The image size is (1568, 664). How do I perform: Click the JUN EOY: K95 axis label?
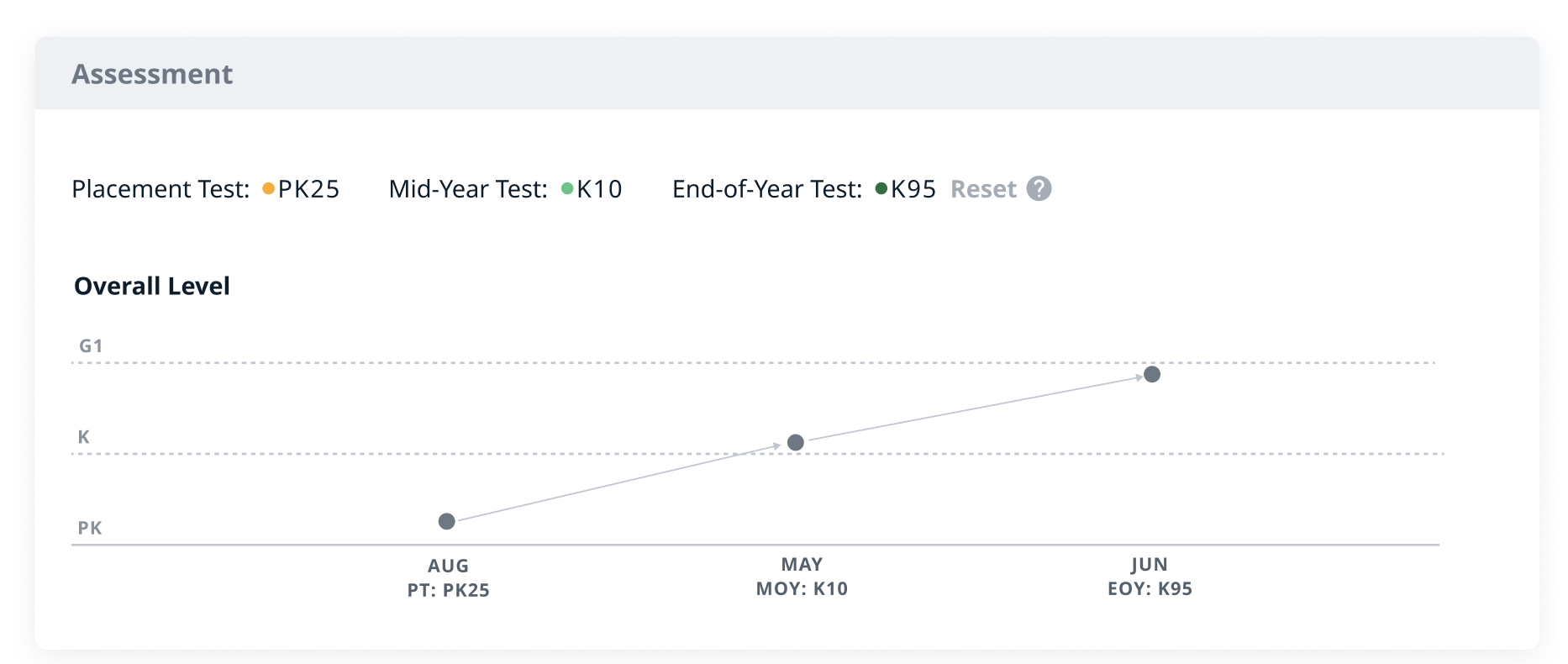[x=1150, y=577]
